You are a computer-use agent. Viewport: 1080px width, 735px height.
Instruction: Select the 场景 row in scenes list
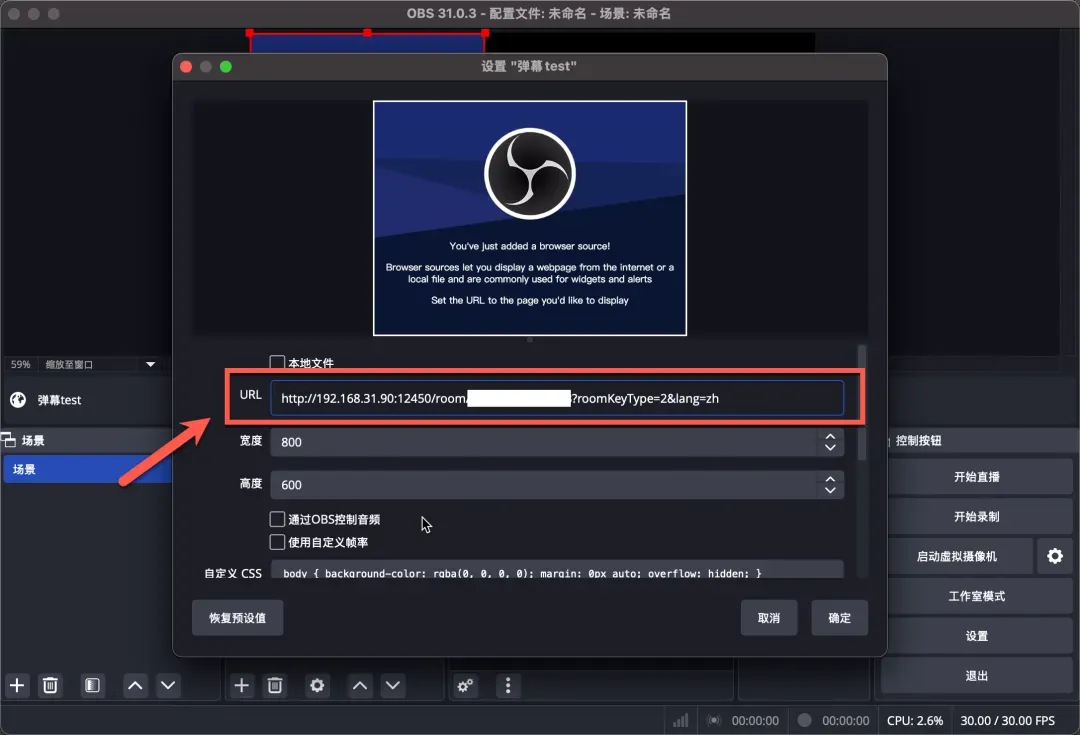(x=86, y=469)
